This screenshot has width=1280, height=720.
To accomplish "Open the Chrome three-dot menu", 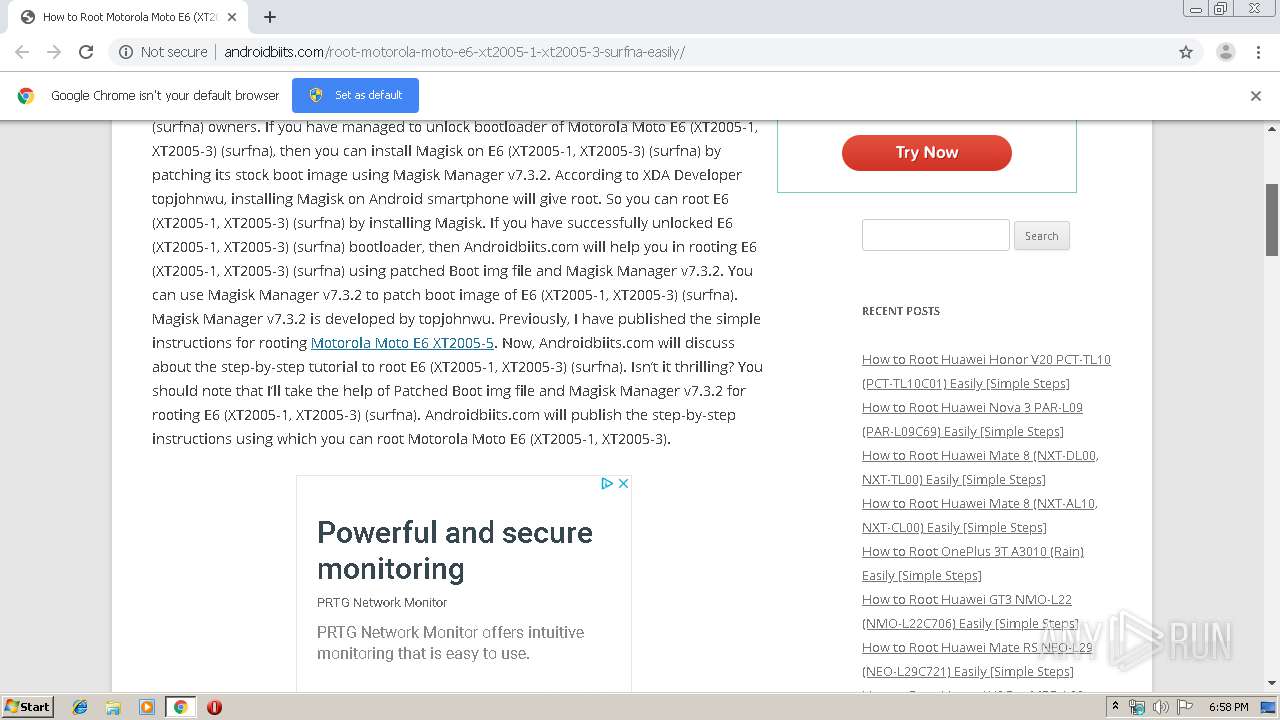I will click(x=1259, y=52).
